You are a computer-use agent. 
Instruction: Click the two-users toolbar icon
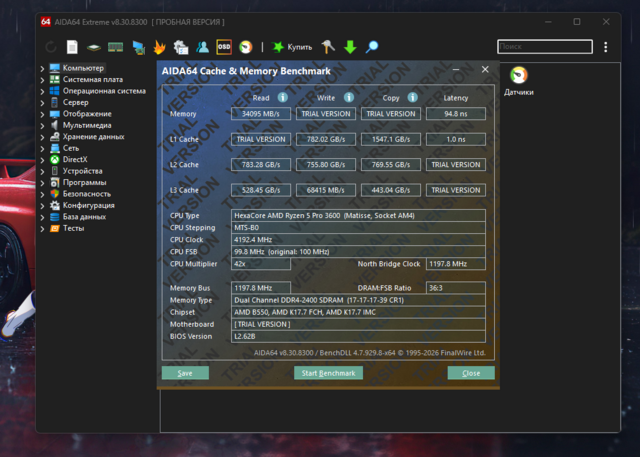pyautogui.click(x=202, y=47)
